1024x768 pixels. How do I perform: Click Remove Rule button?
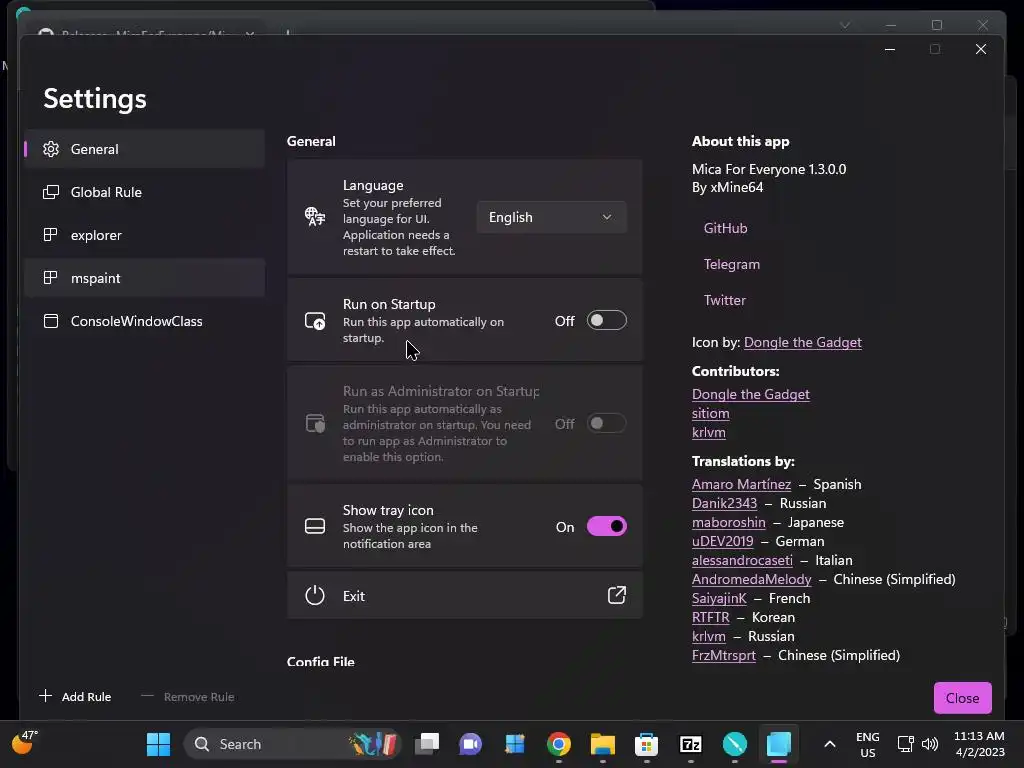(x=187, y=697)
